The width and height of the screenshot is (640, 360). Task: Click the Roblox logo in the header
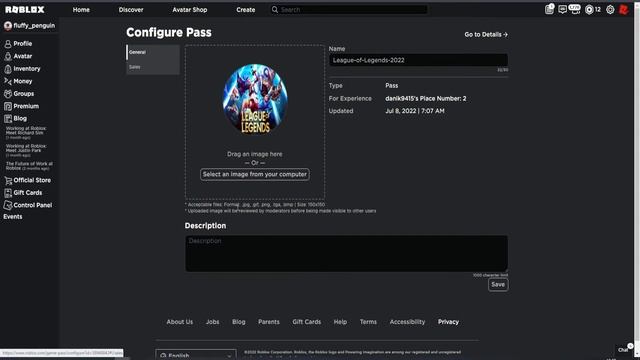coord(25,9)
